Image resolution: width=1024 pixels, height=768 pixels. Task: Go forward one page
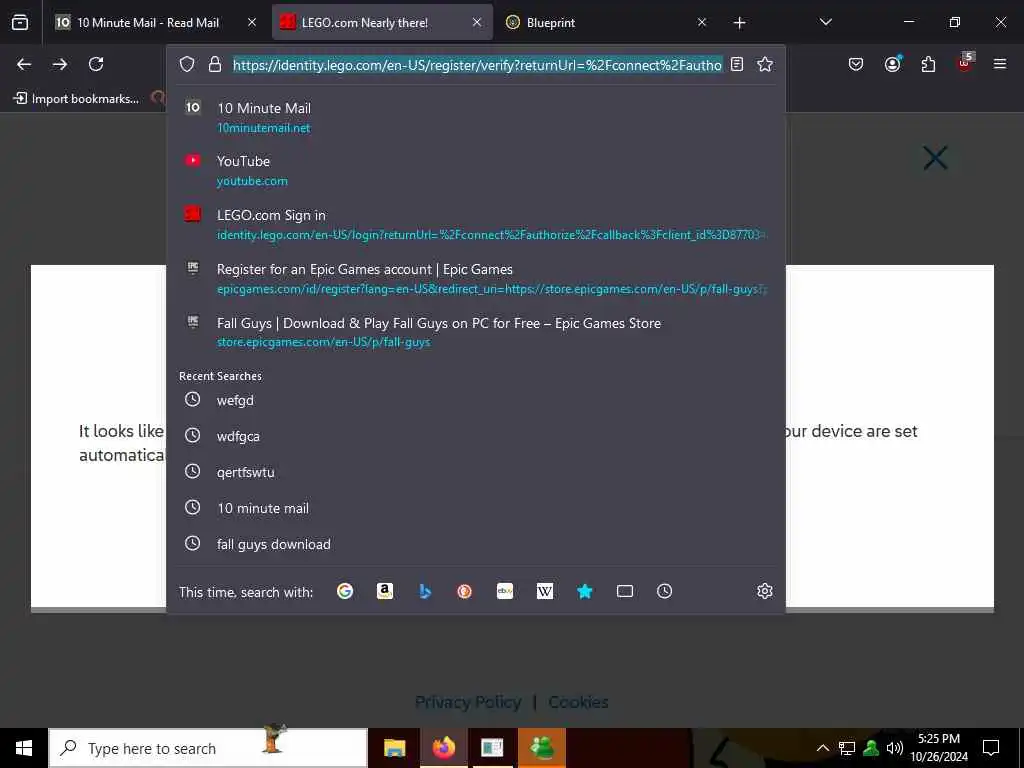tap(60, 64)
